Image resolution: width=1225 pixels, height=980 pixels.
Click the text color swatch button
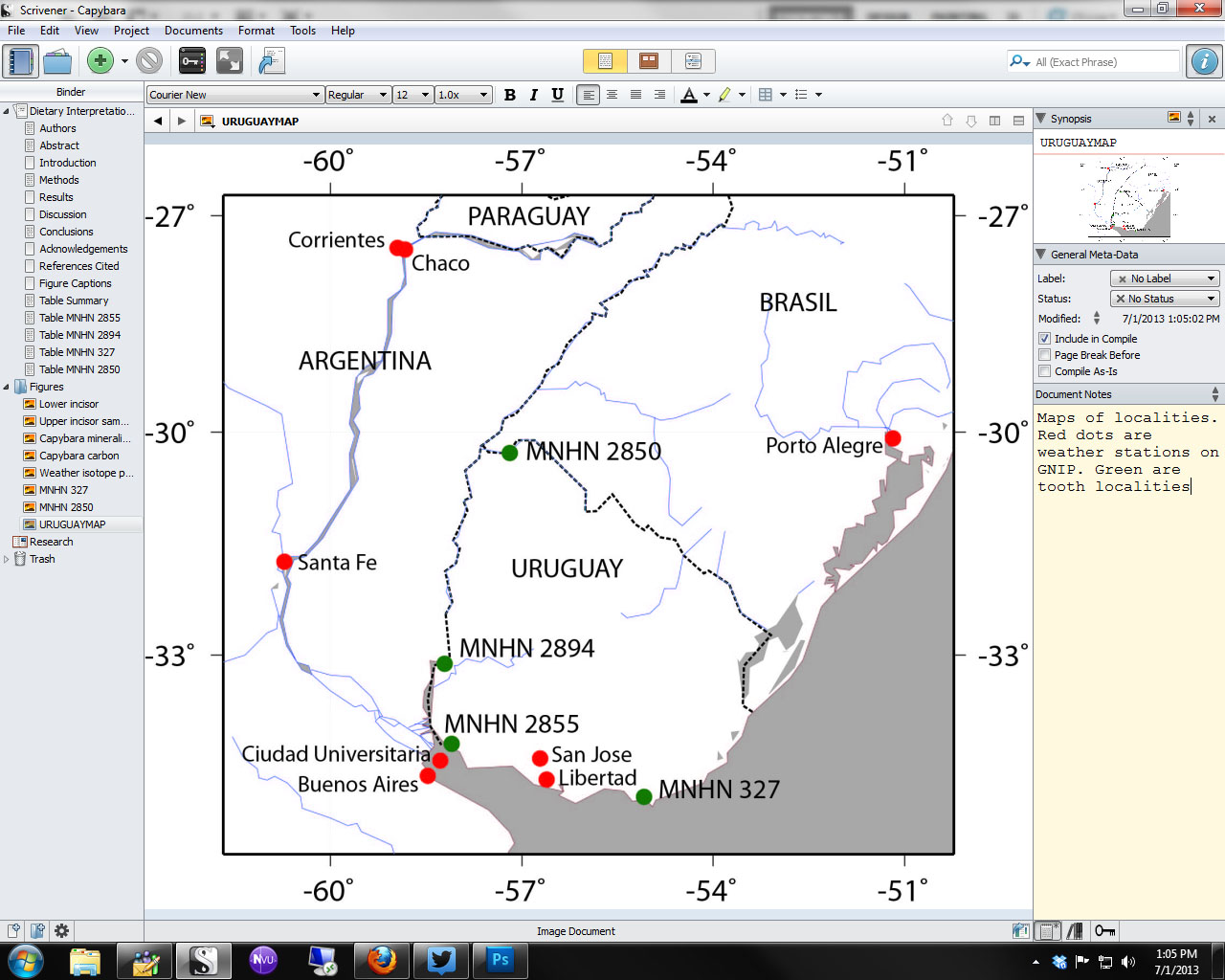tap(689, 95)
